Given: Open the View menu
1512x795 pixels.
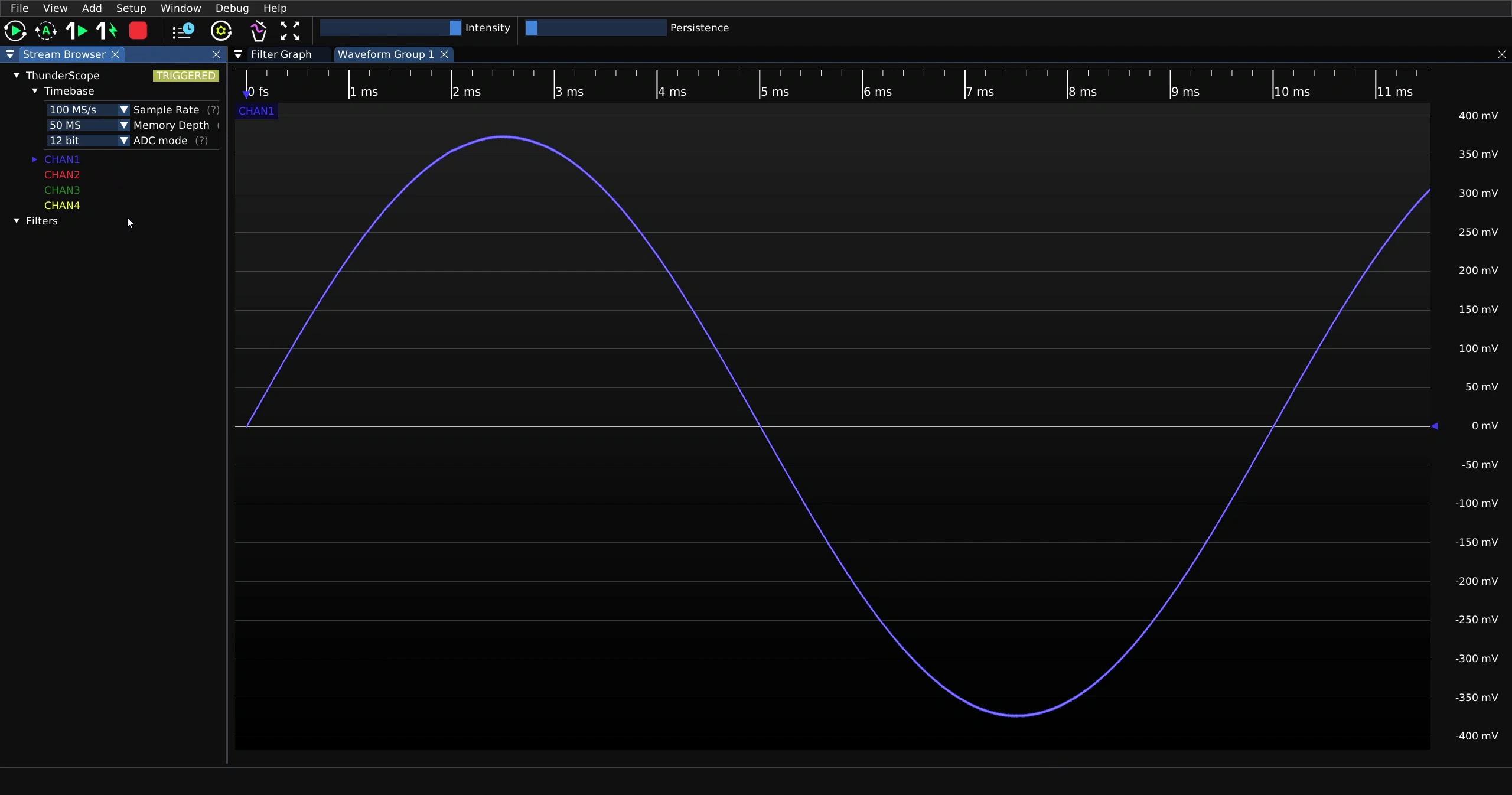Looking at the screenshot, I should pos(55,8).
